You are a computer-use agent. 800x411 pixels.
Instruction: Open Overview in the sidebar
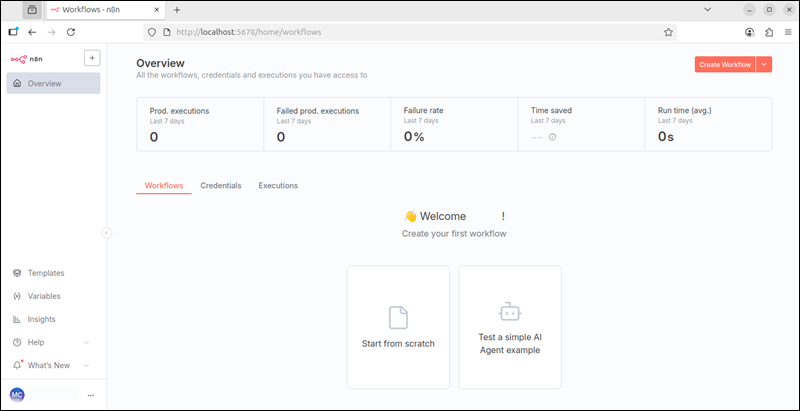tap(53, 83)
